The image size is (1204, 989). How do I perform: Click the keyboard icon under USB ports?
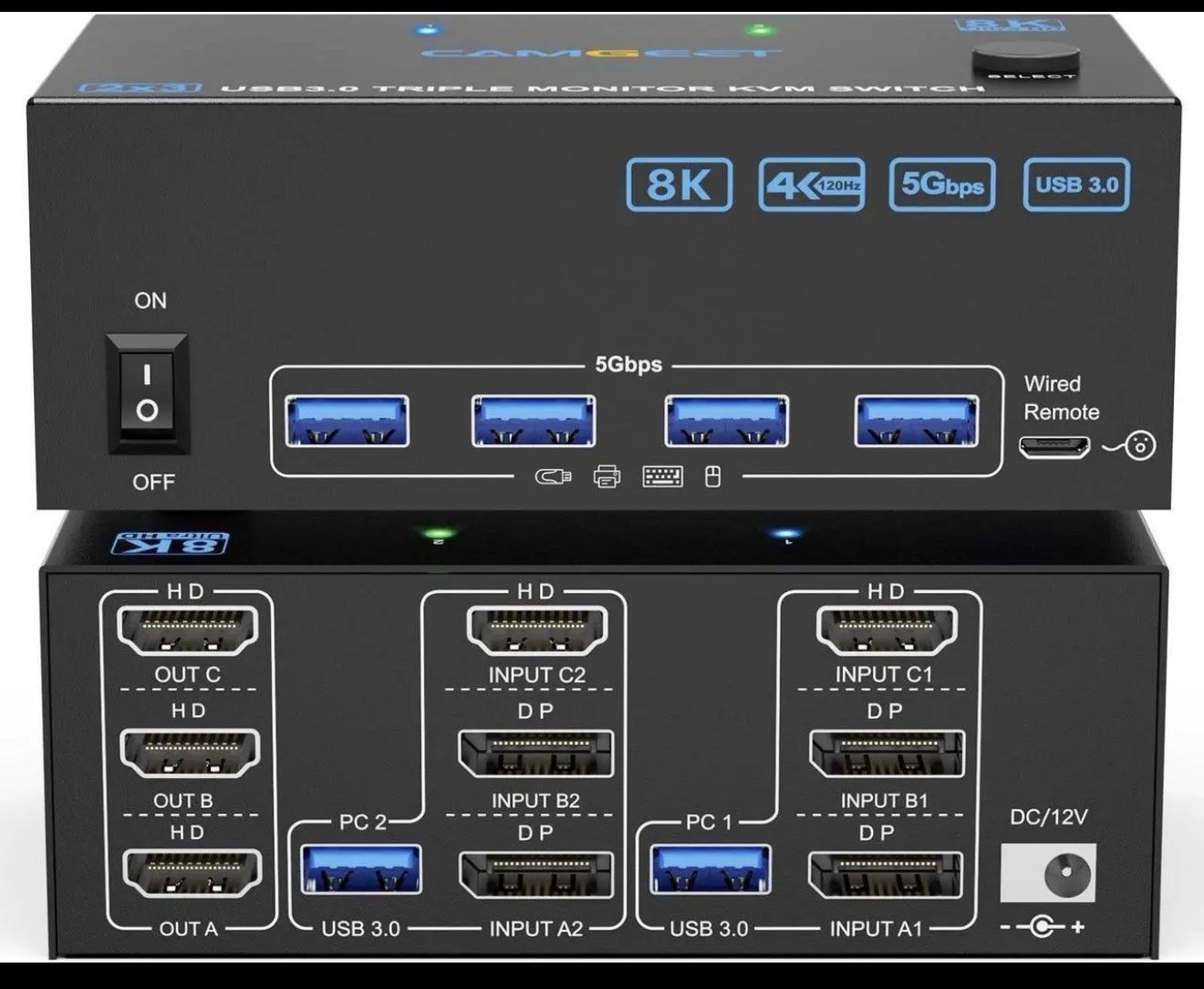662,475
